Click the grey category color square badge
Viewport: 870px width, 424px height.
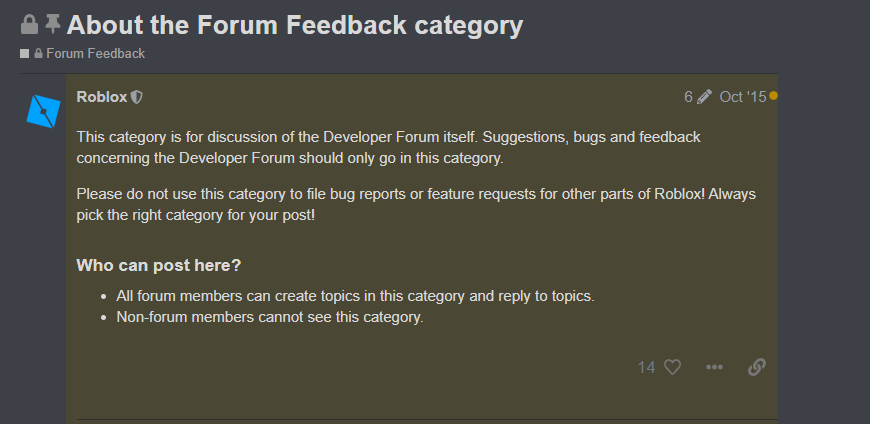(25, 54)
